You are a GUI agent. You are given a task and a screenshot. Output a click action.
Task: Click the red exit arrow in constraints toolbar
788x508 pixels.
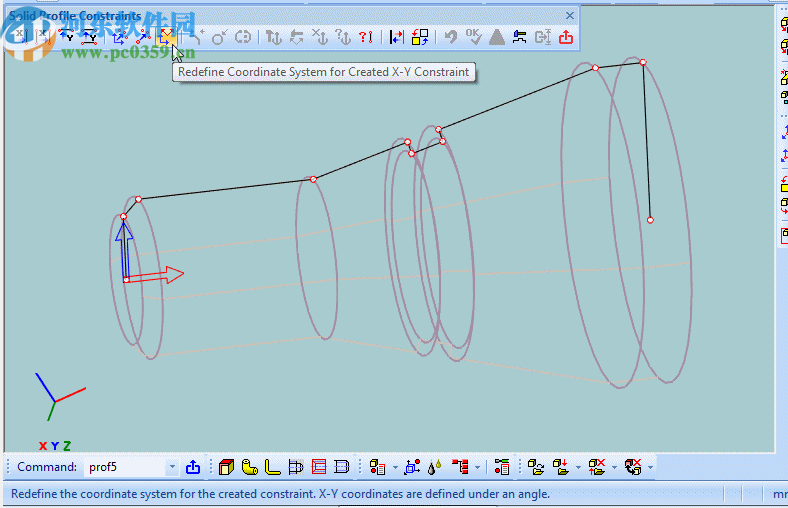click(x=566, y=37)
